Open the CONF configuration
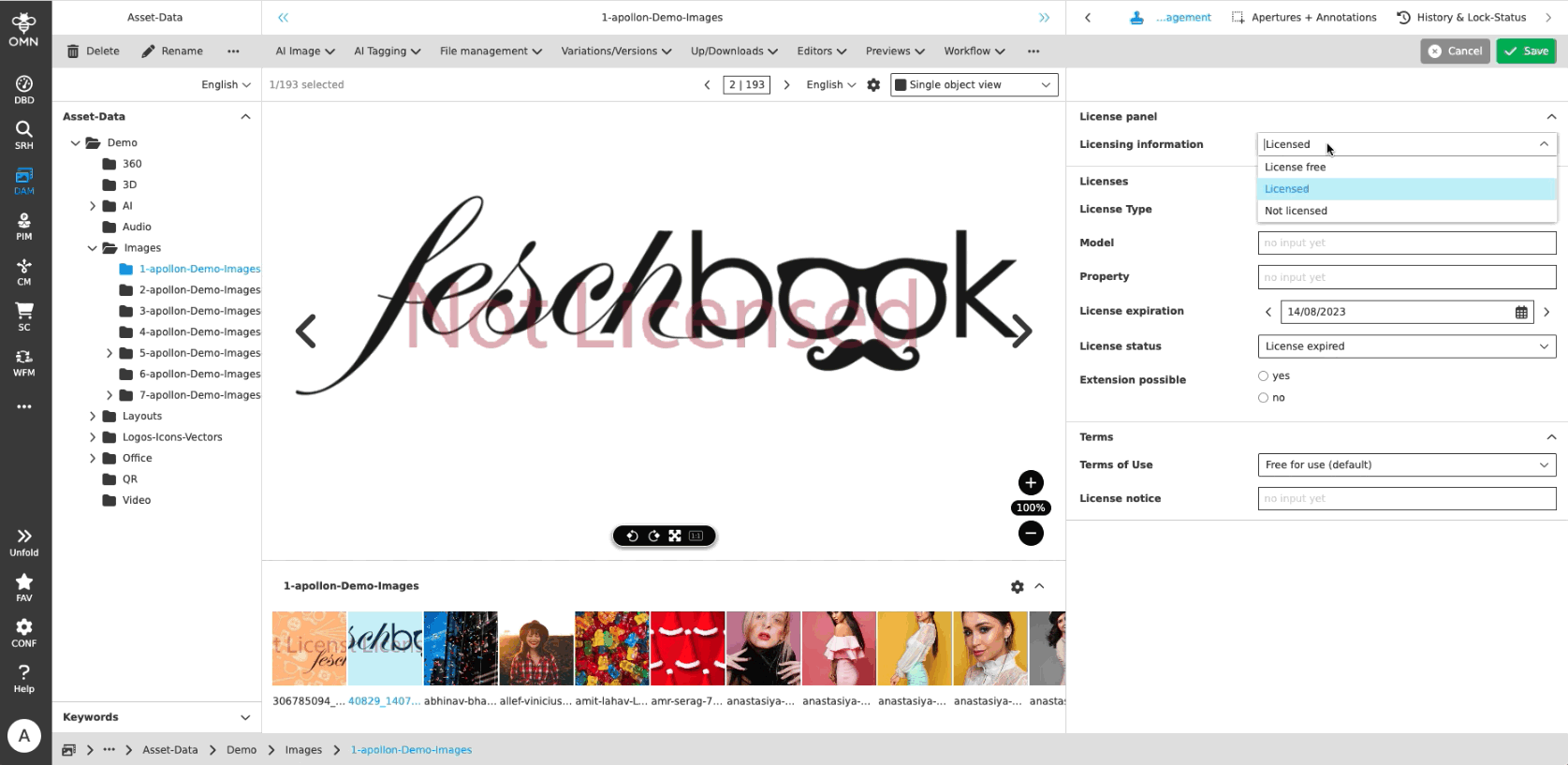This screenshot has height=765, width=1568. point(24,633)
